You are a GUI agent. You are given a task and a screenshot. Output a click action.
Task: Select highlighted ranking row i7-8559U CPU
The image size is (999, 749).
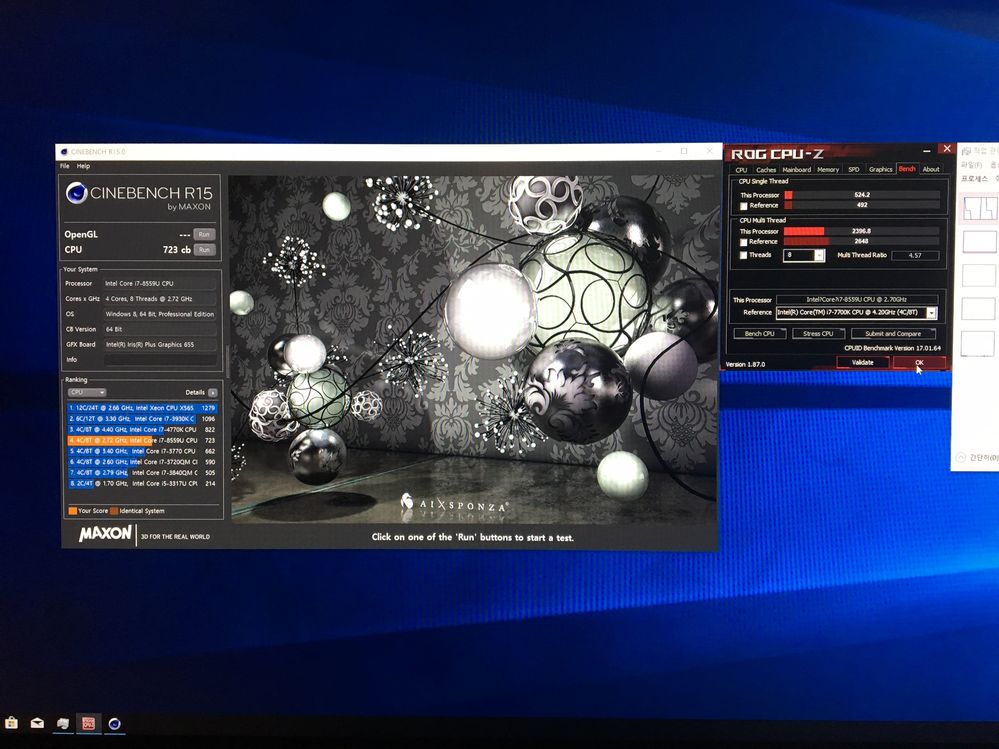pyautogui.click(x=142, y=441)
